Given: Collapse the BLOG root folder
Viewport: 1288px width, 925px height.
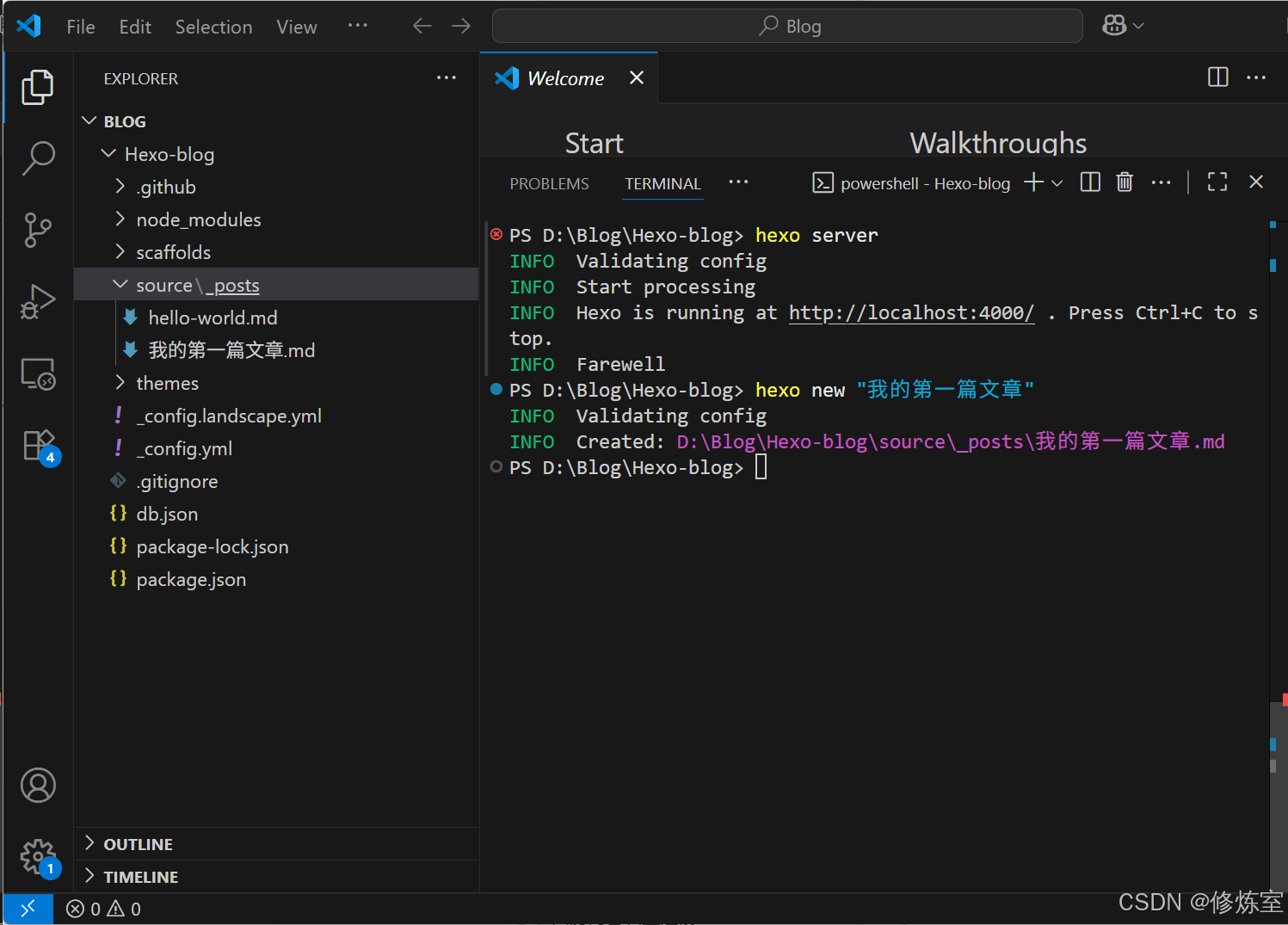Looking at the screenshot, I should coord(89,121).
